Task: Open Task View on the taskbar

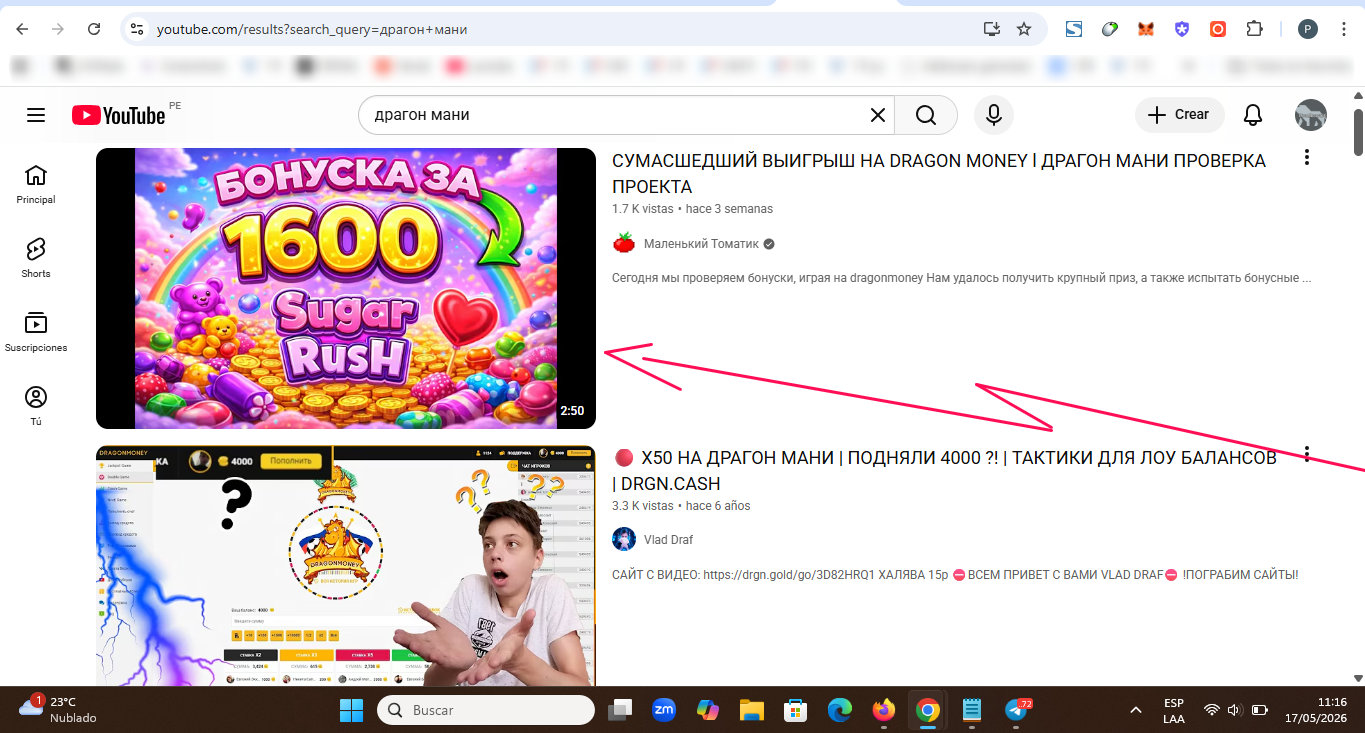Action: (621, 710)
